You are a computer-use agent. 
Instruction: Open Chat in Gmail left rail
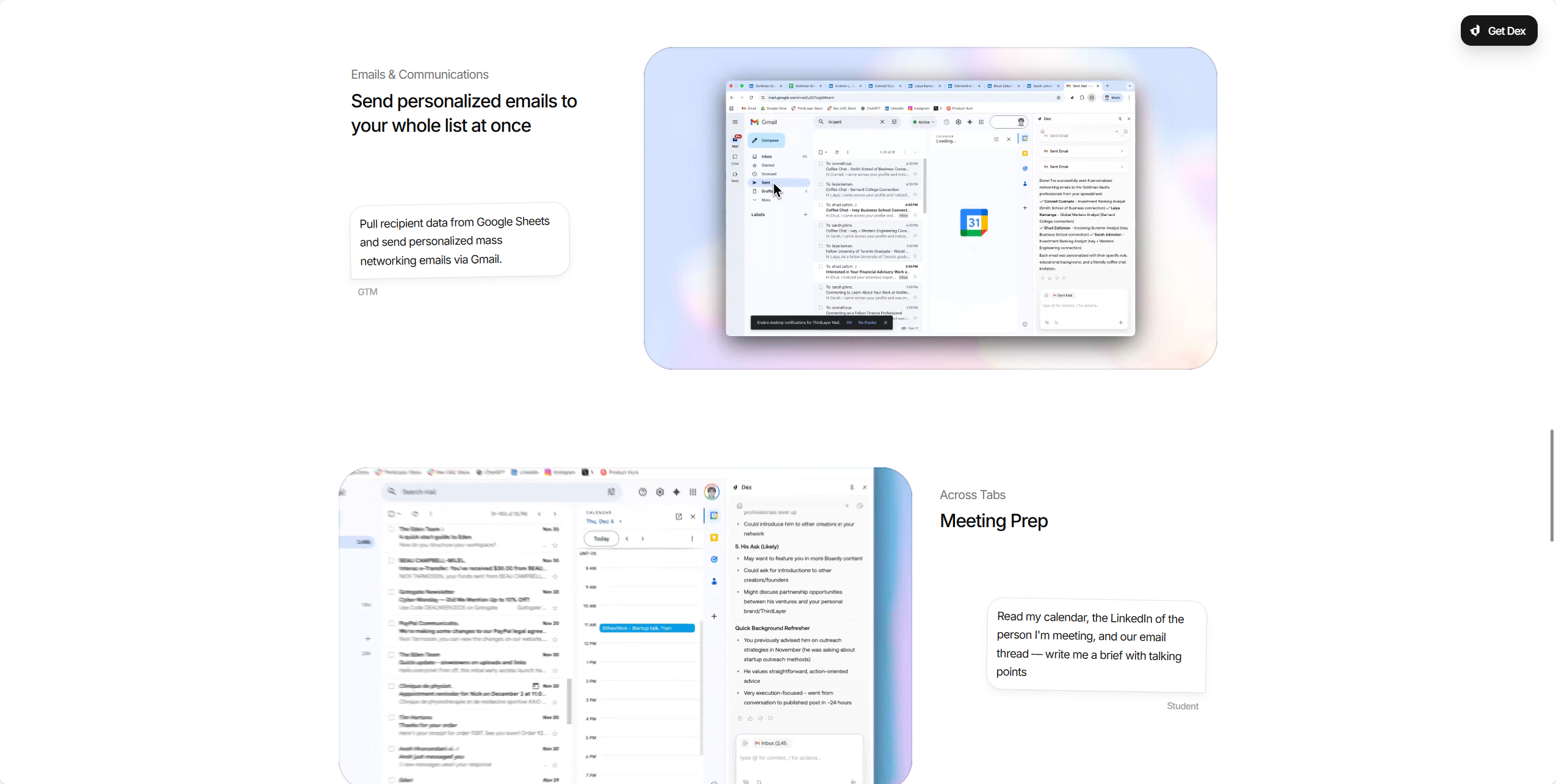point(735,159)
